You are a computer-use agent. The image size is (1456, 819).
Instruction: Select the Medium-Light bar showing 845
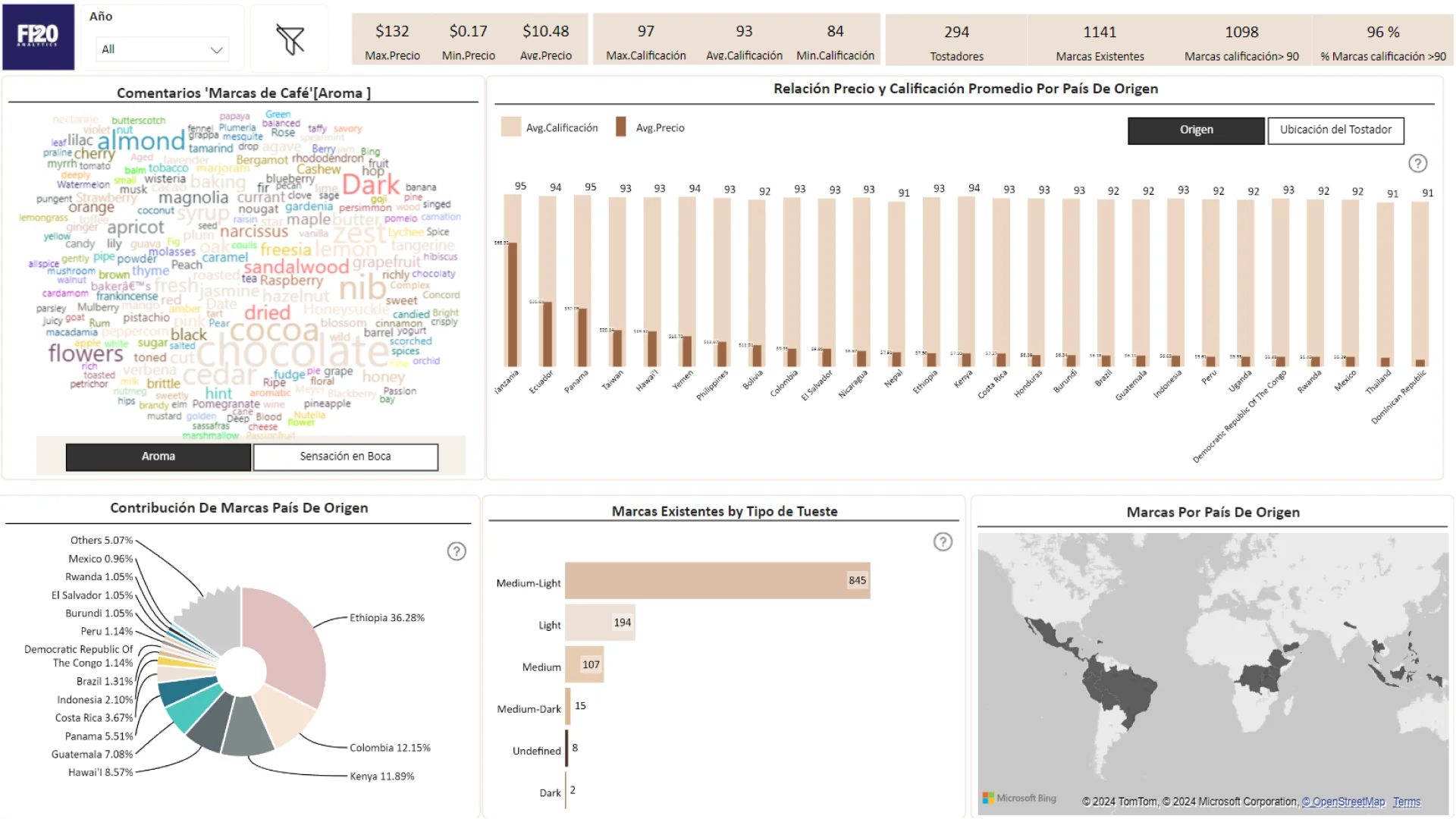(717, 581)
